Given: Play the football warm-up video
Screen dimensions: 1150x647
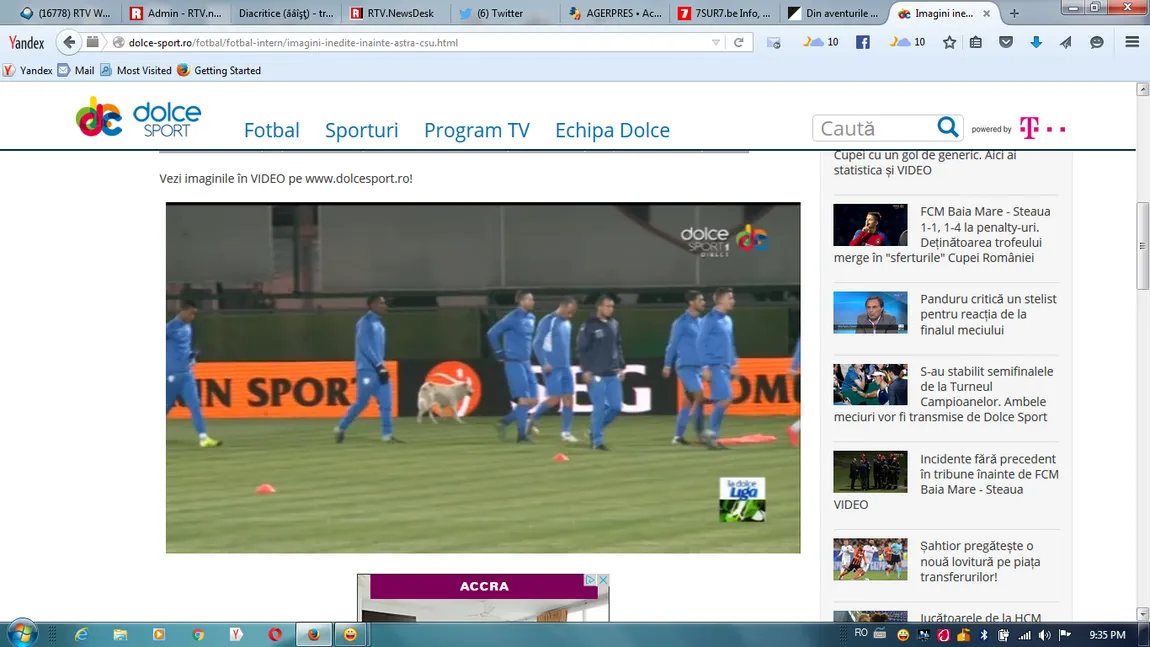Looking at the screenshot, I should click(483, 378).
